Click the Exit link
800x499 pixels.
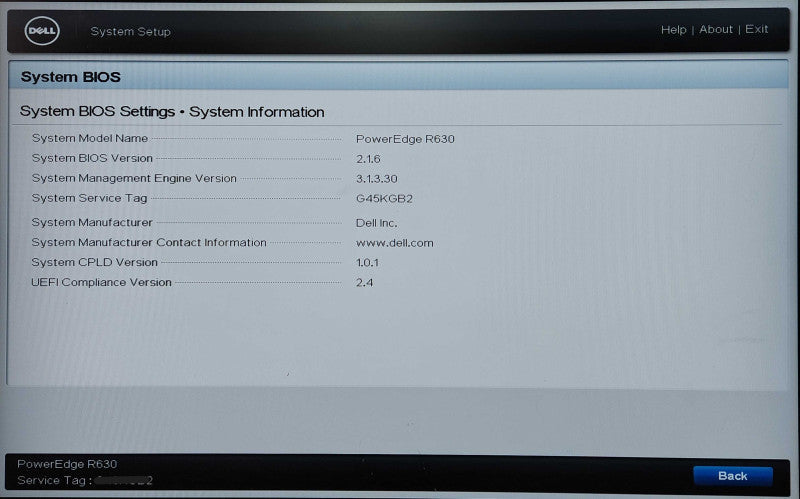pyautogui.click(x=757, y=29)
